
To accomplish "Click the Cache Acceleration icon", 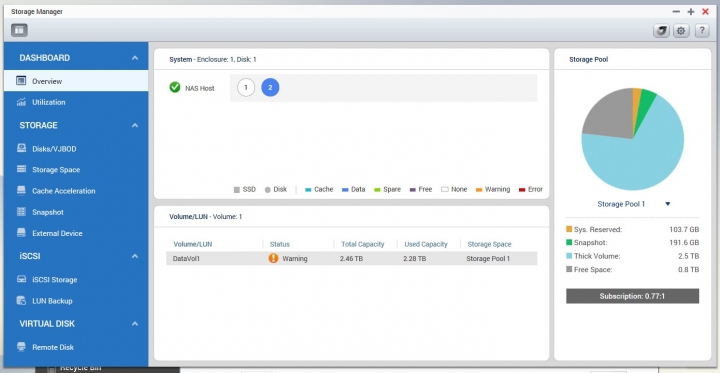I will 21,190.
